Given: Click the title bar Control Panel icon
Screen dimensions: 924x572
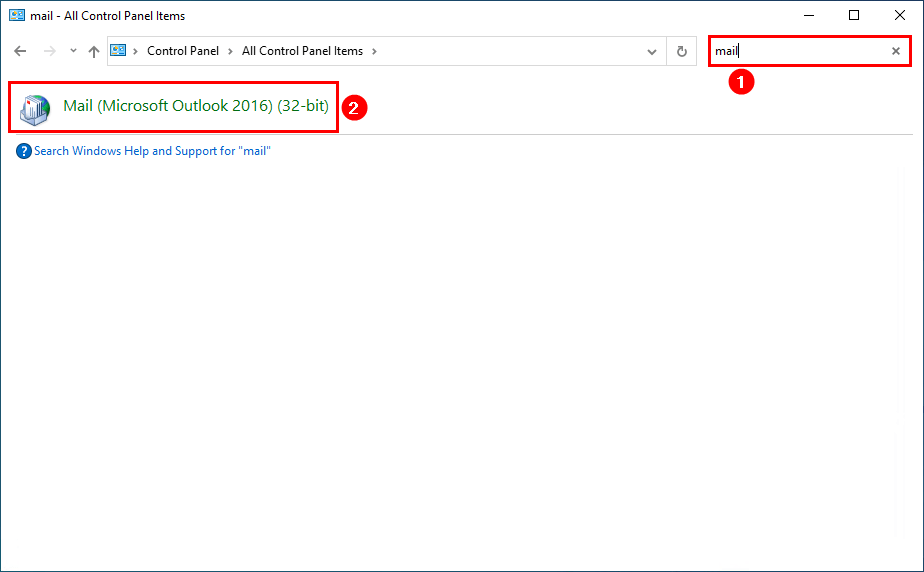Looking at the screenshot, I should 16,15.
